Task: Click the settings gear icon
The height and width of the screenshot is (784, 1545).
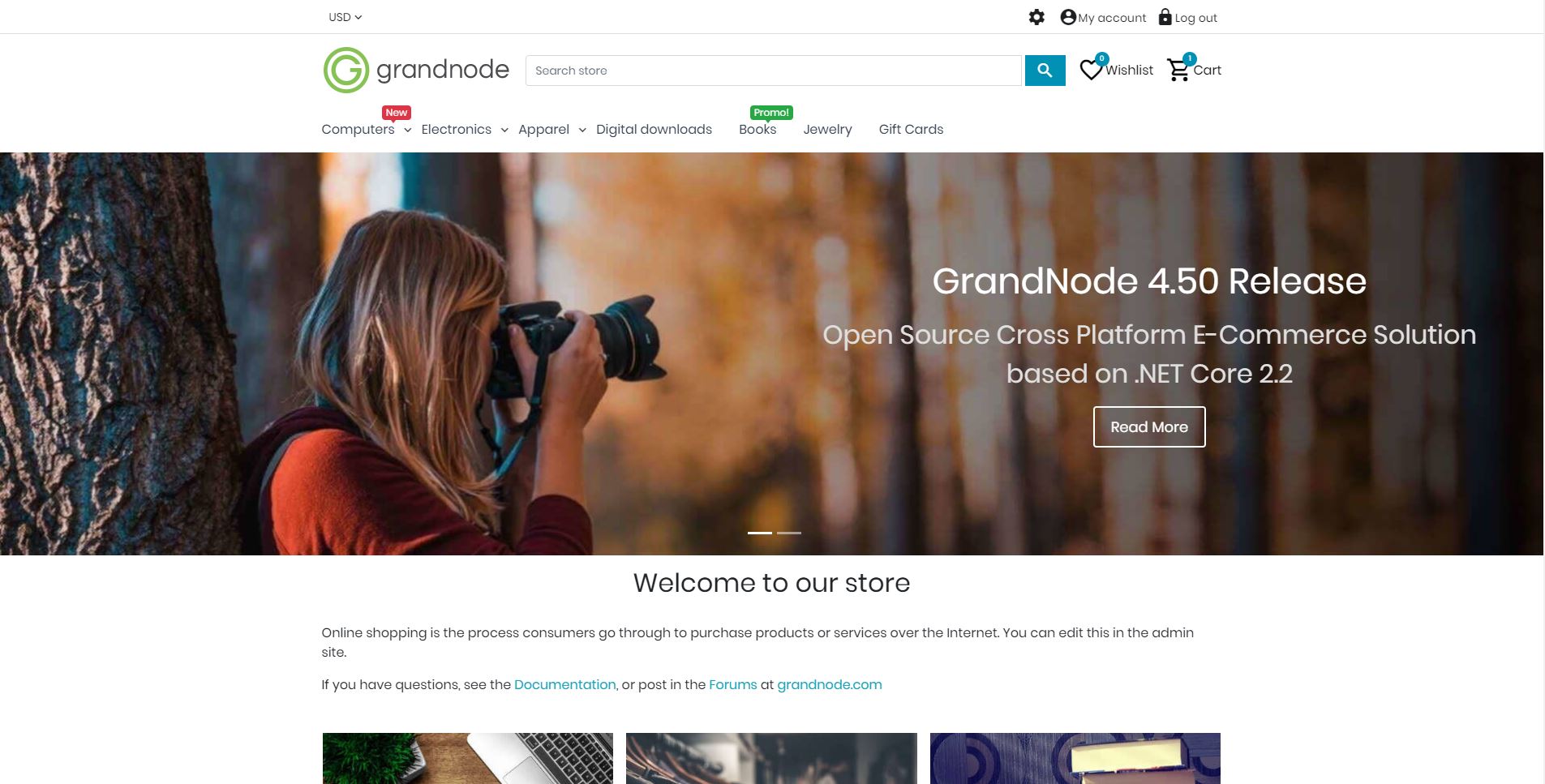Action: [1036, 17]
